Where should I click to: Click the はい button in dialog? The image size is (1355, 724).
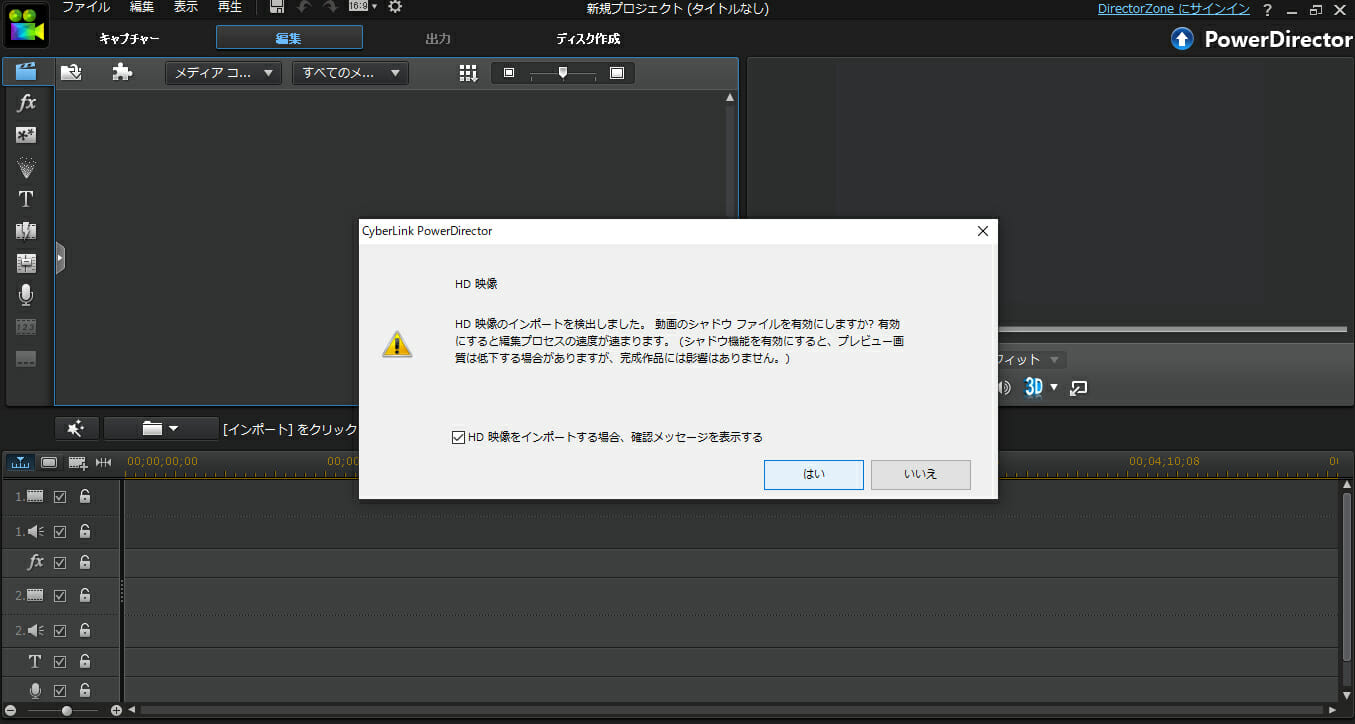[814, 474]
